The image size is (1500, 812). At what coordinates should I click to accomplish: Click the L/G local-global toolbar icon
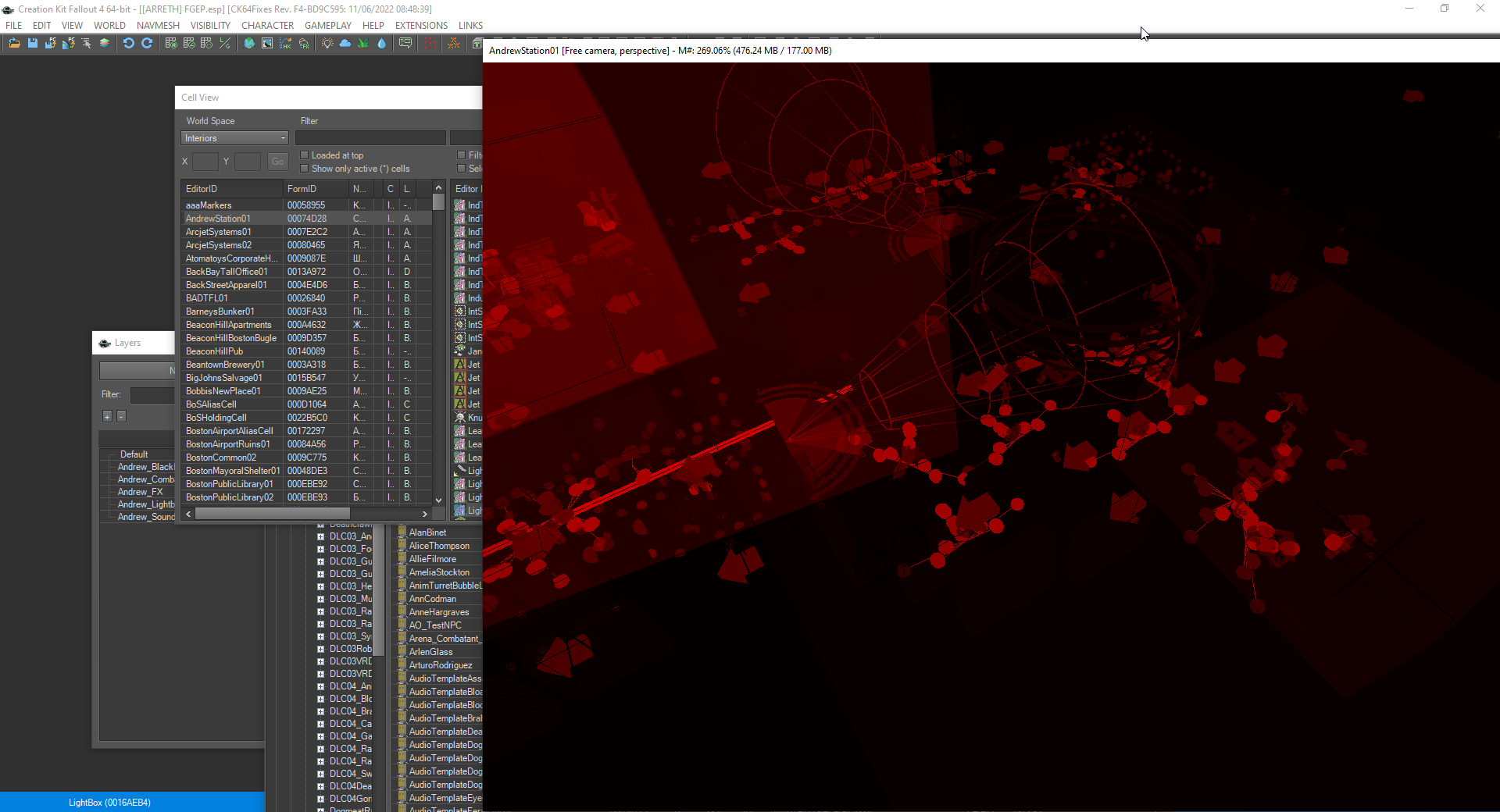225,44
